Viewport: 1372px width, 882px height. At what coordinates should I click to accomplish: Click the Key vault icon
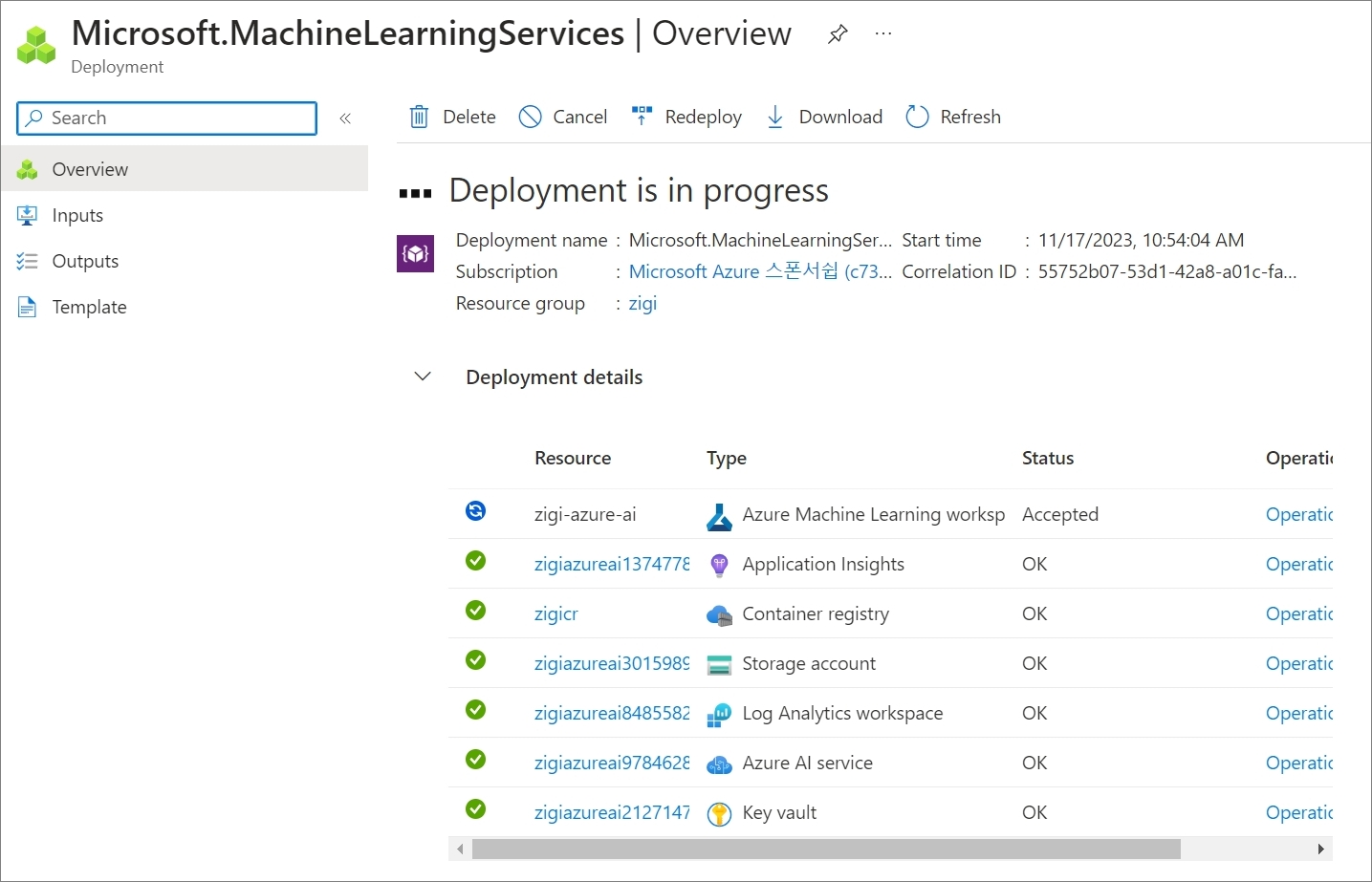[x=719, y=814]
